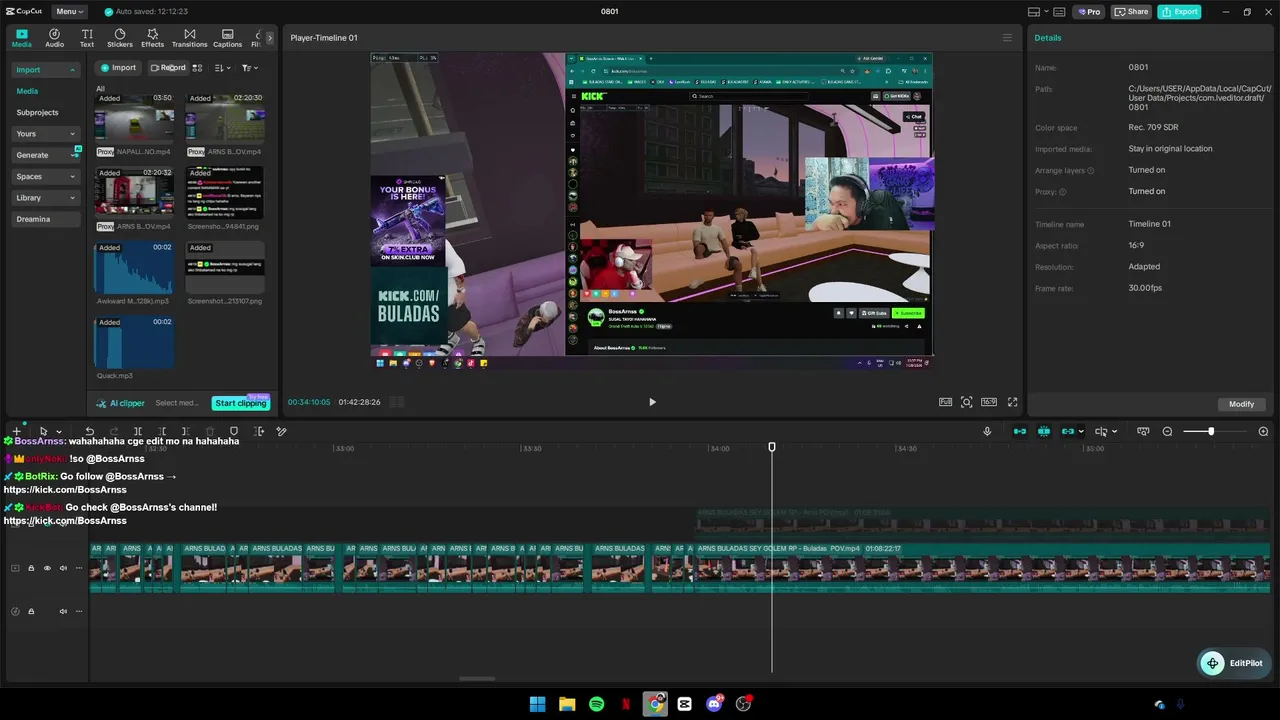Expand the Yours section
Image resolution: width=1280 pixels, height=720 pixels.
pos(46,134)
